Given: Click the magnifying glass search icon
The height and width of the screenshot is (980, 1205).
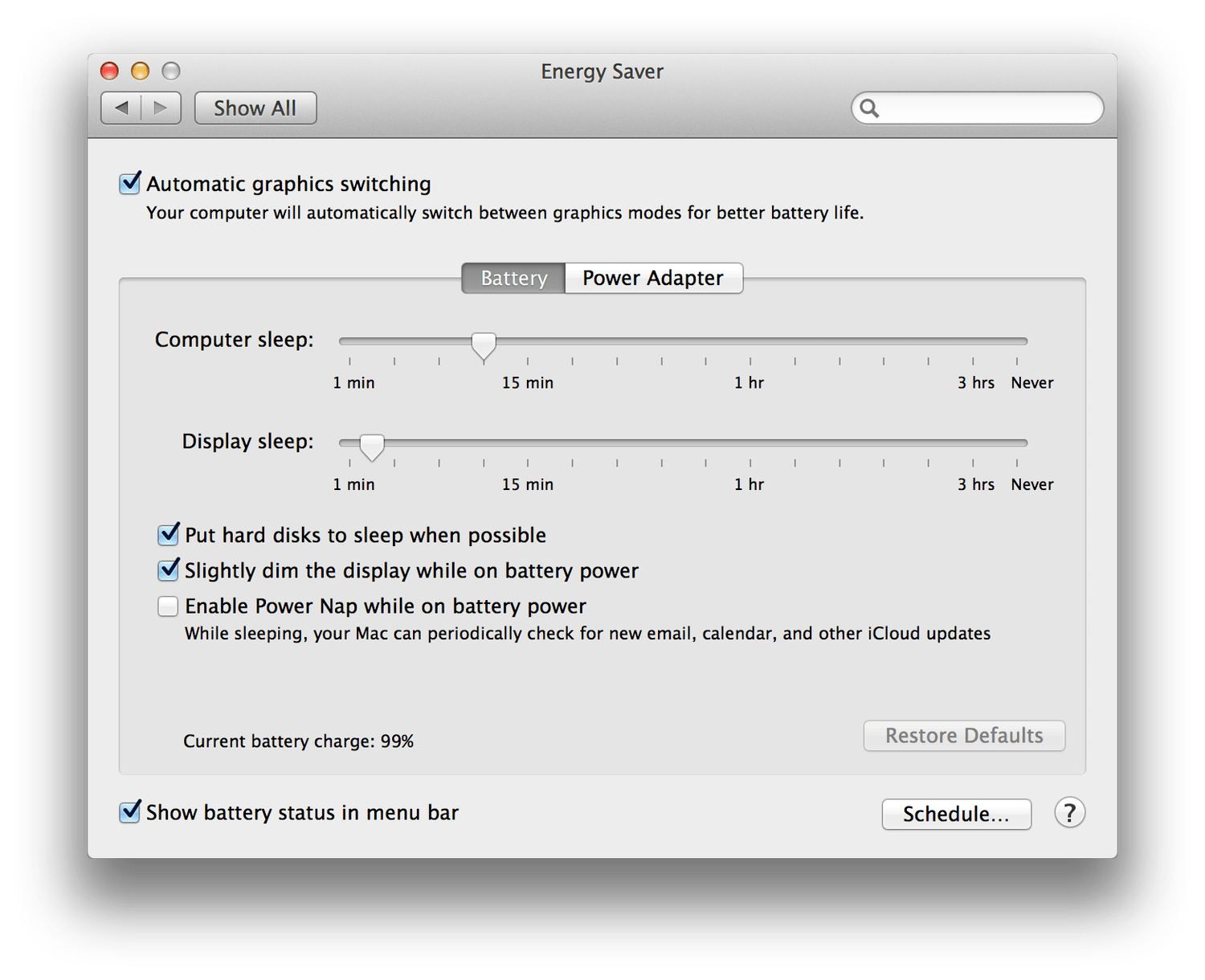Looking at the screenshot, I should point(869,108).
